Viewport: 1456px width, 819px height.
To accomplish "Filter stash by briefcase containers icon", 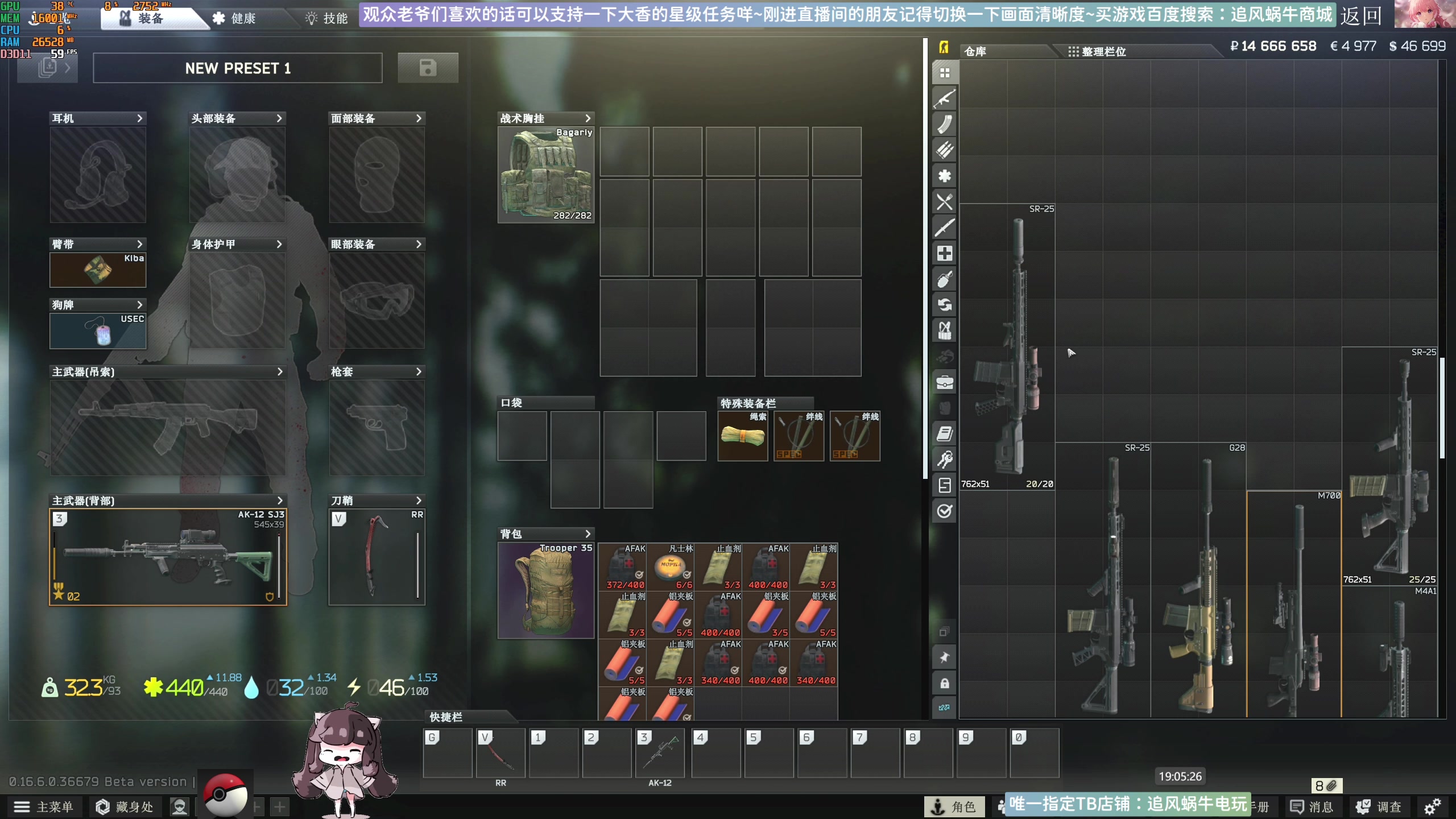I will [x=945, y=382].
